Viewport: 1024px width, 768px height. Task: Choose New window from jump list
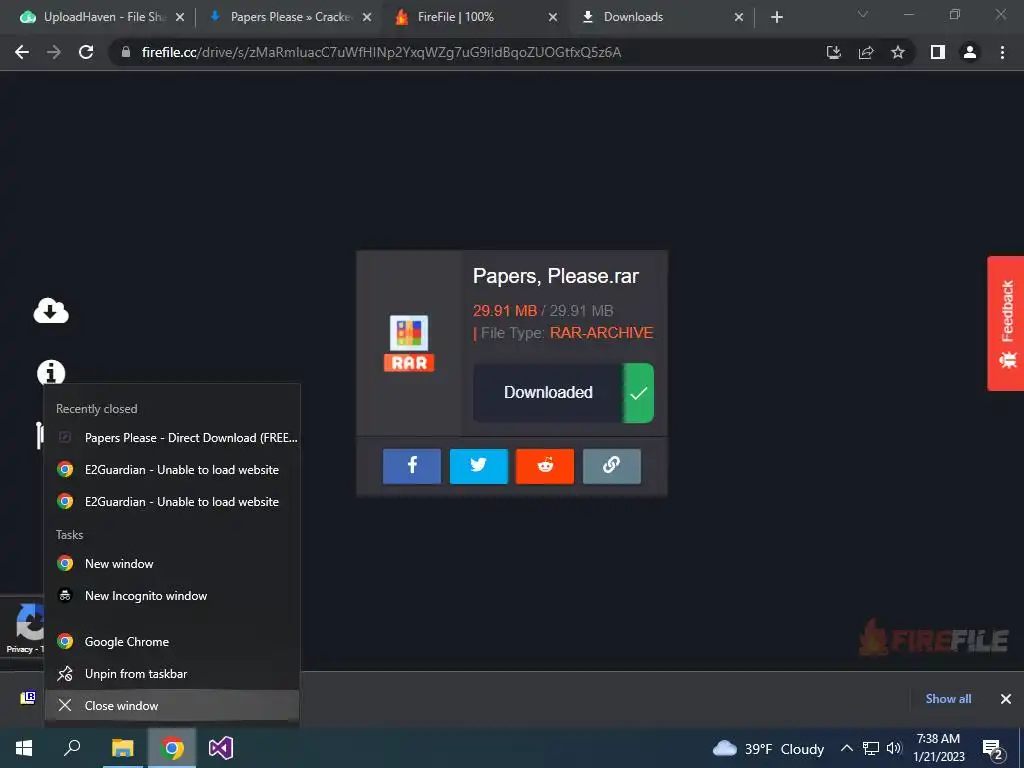click(x=172, y=564)
